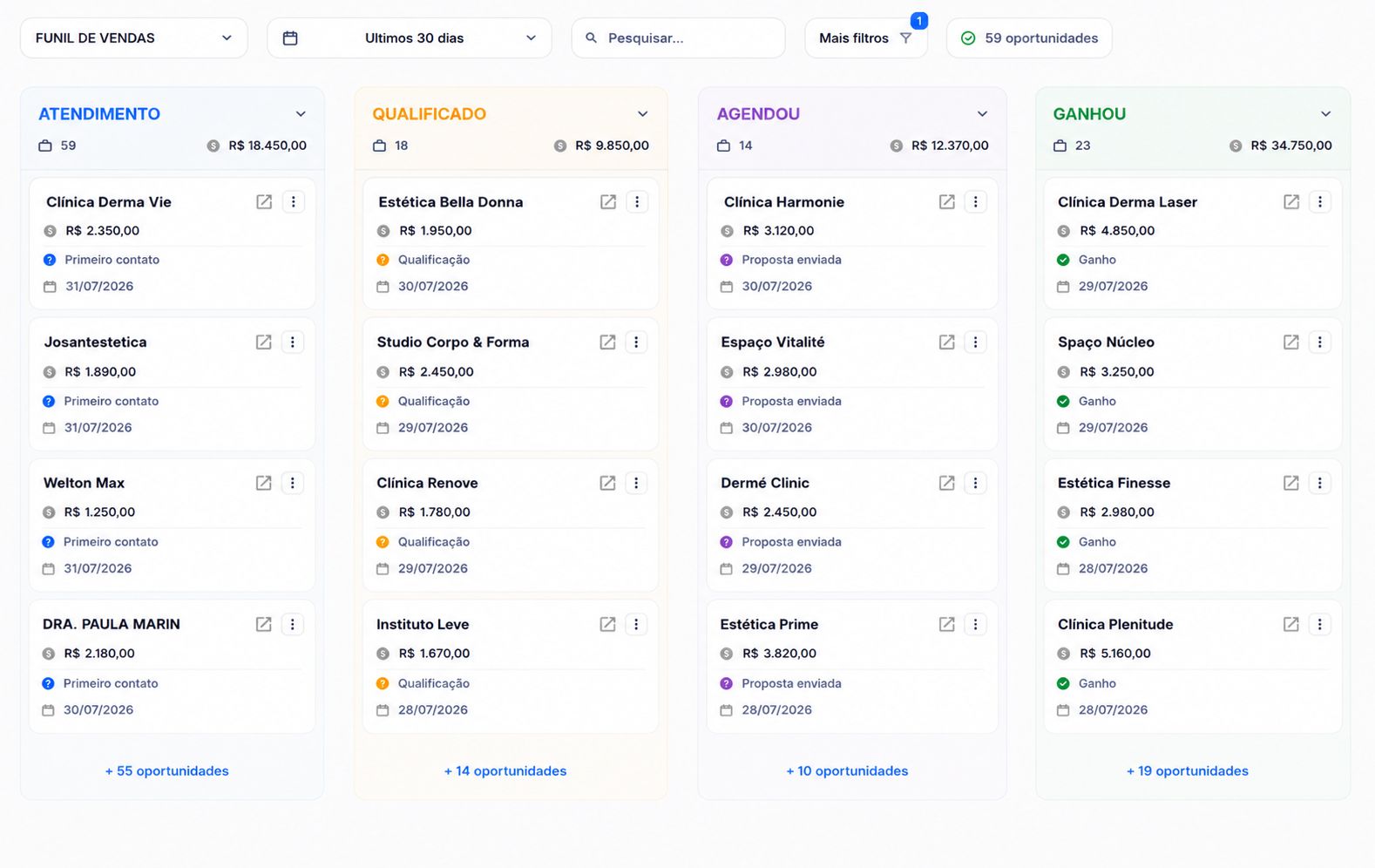Open Espaço Vitalité external link icon
Viewport: 1375px width, 868px height.
pos(947,342)
